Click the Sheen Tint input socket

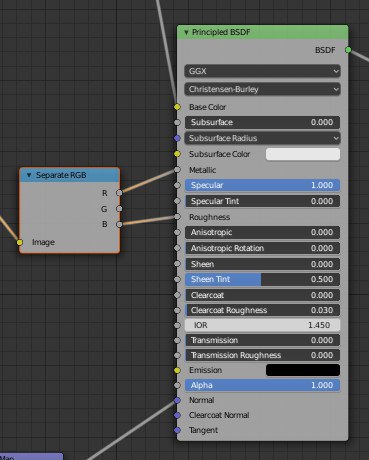click(177, 279)
